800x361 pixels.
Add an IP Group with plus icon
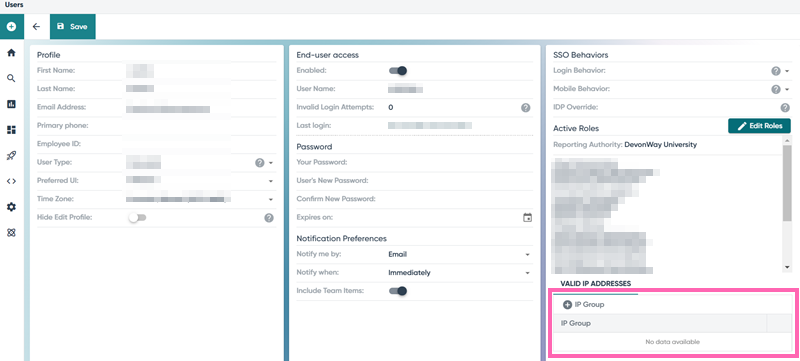pyautogui.click(x=567, y=305)
